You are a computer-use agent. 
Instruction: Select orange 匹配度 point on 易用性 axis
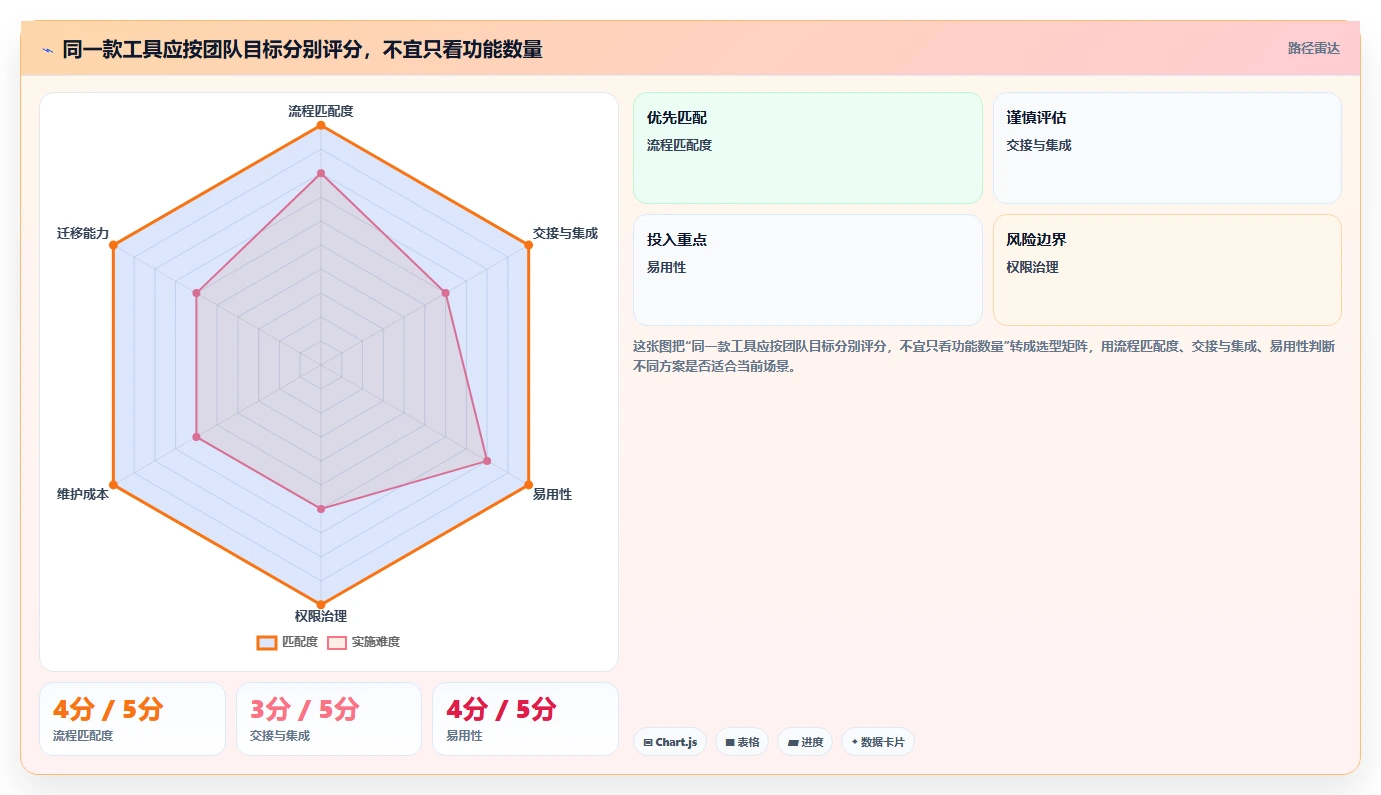[x=528, y=485]
